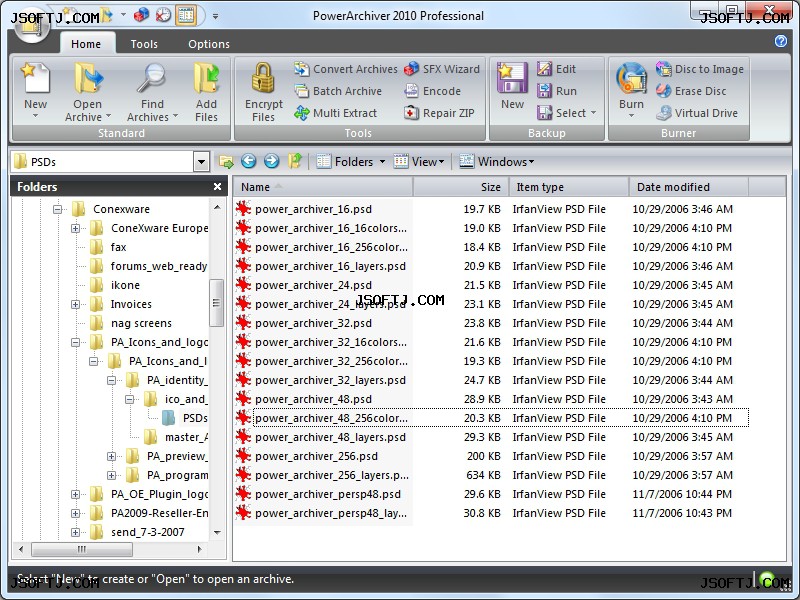Click the Find Archives magnifier icon
800x600 pixels.
pyautogui.click(x=152, y=78)
